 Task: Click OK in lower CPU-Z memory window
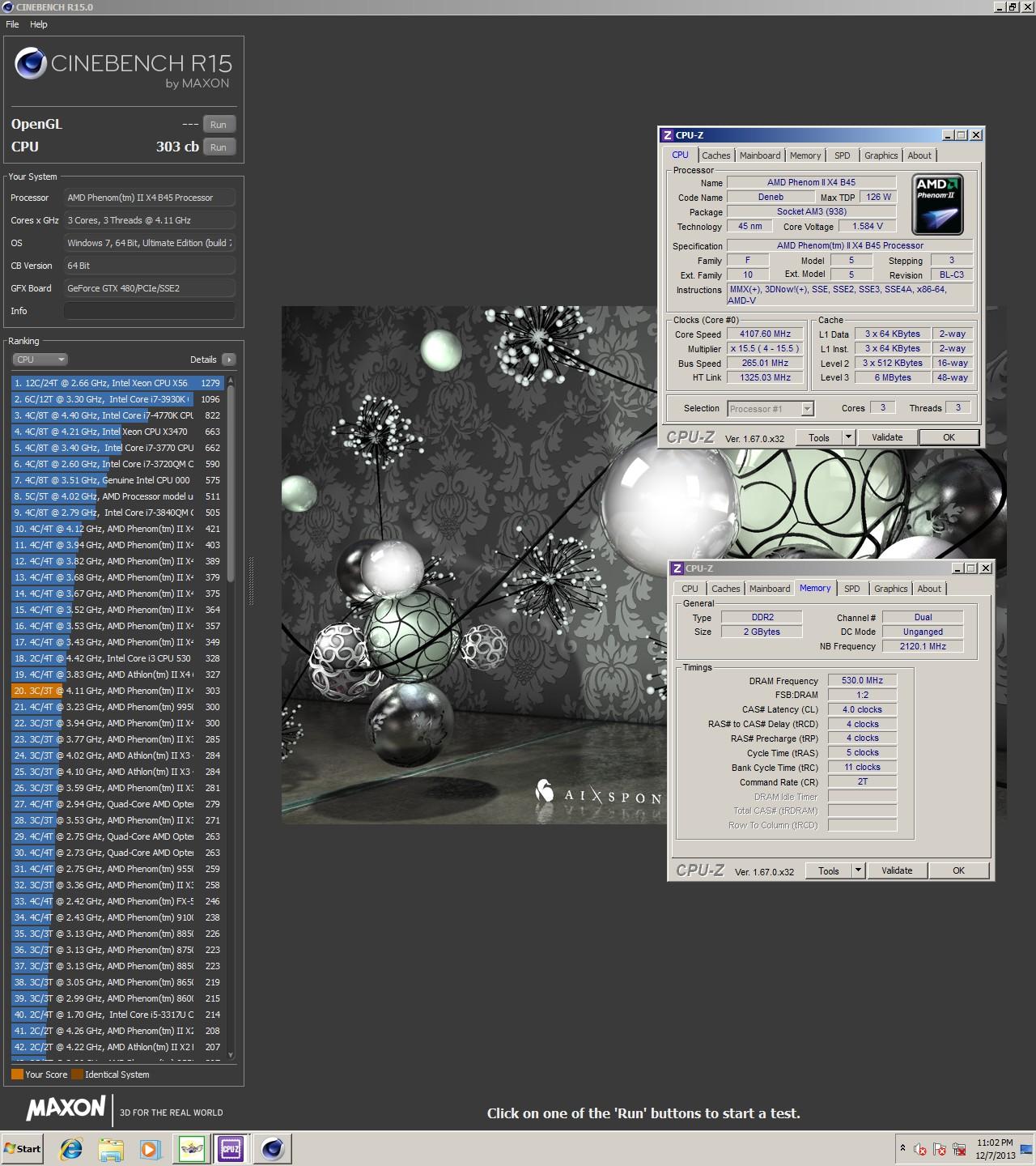959,870
